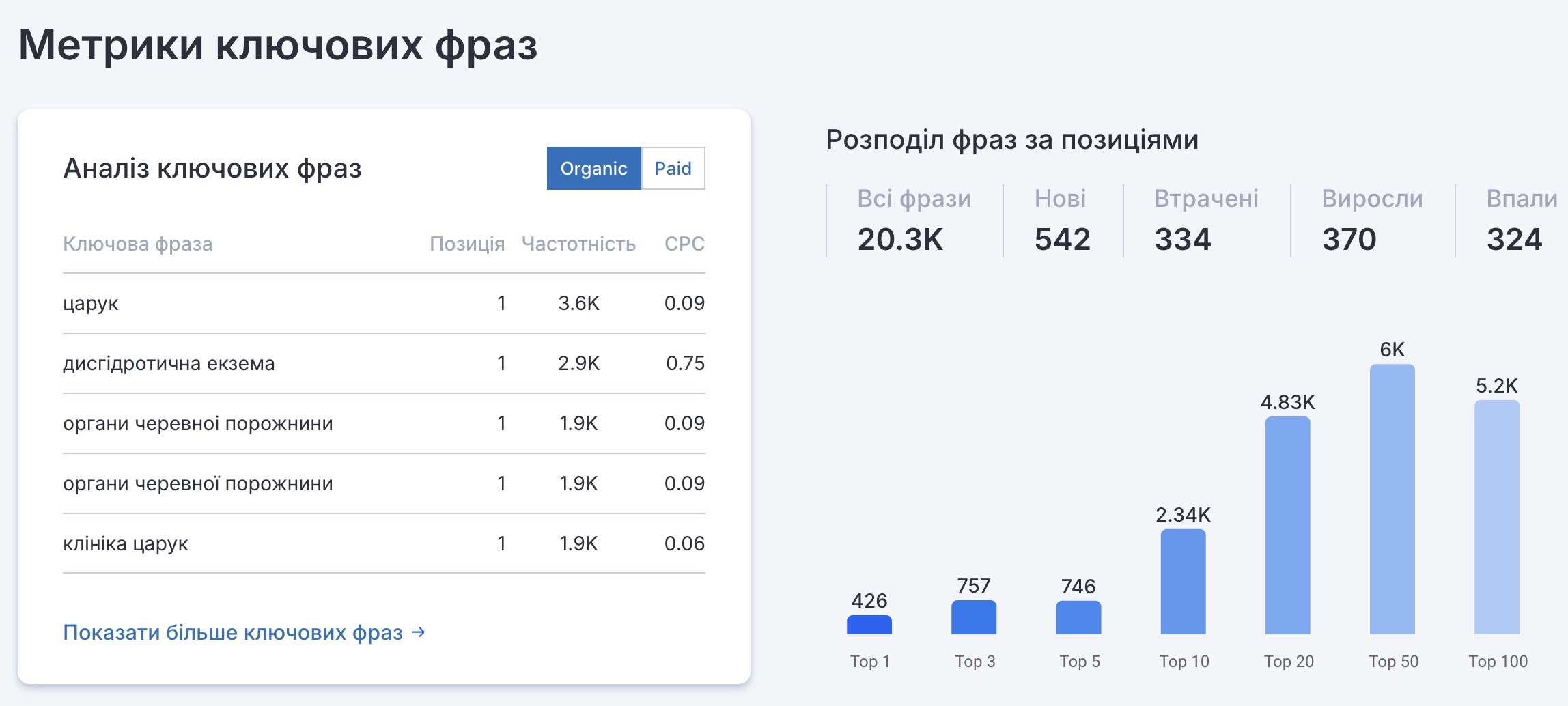Click the 'дисгідротична екзема' keyword
Screen dimensions: 1568x706
pyautogui.click(x=169, y=363)
